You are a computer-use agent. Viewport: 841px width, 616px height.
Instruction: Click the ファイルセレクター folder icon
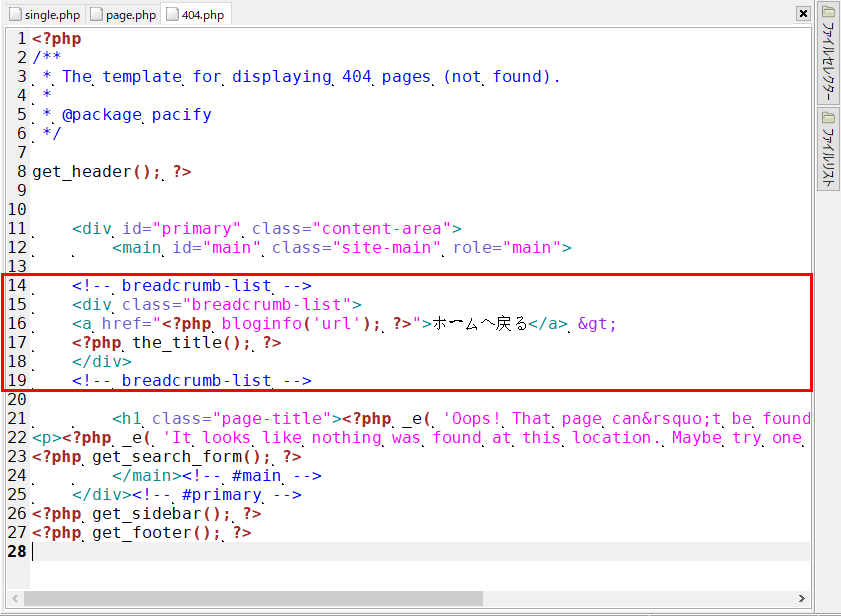(x=829, y=12)
